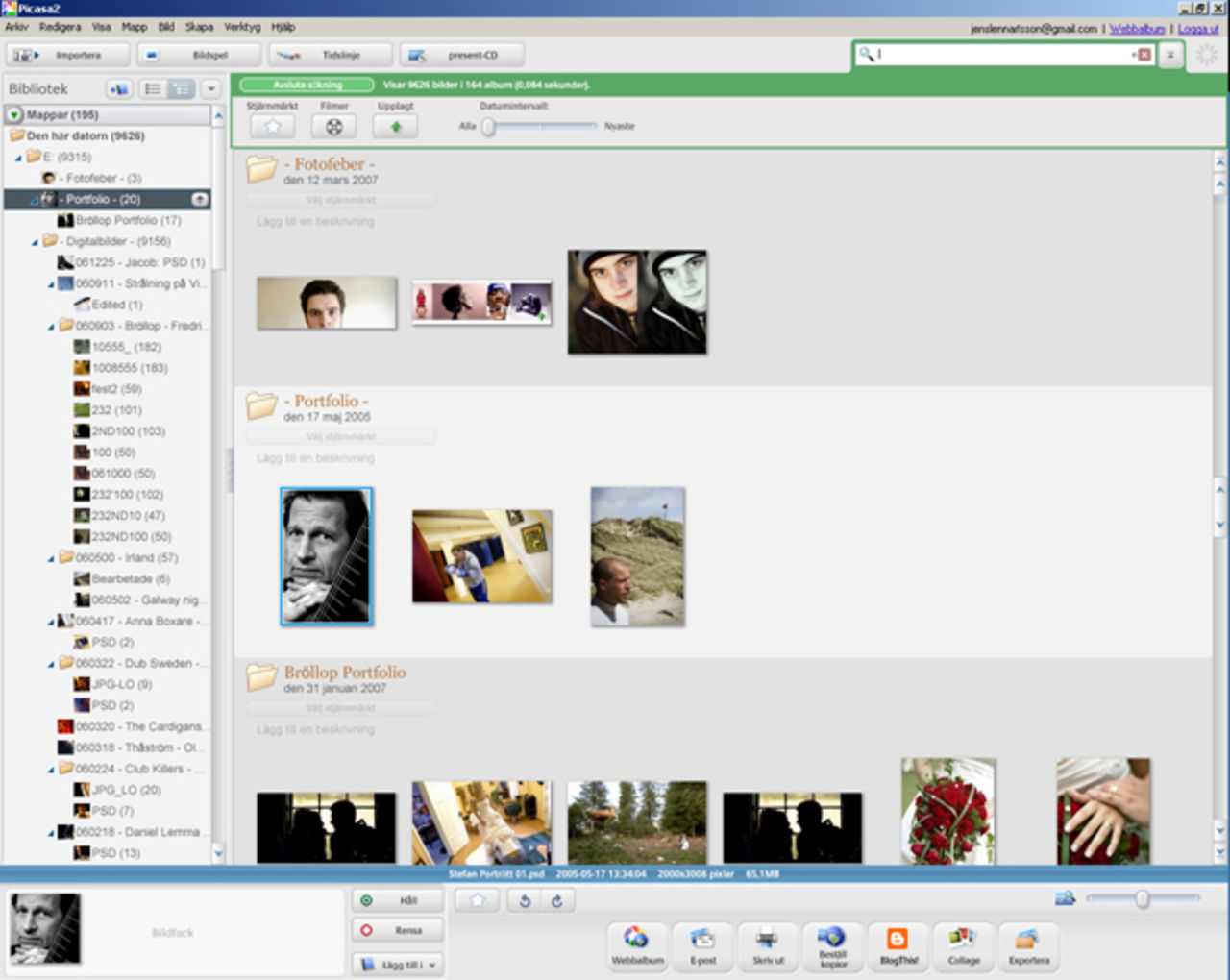Viewport: 1230px width, 980px height.
Task: Click the rotate left icon below the library
Action: (524, 900)
